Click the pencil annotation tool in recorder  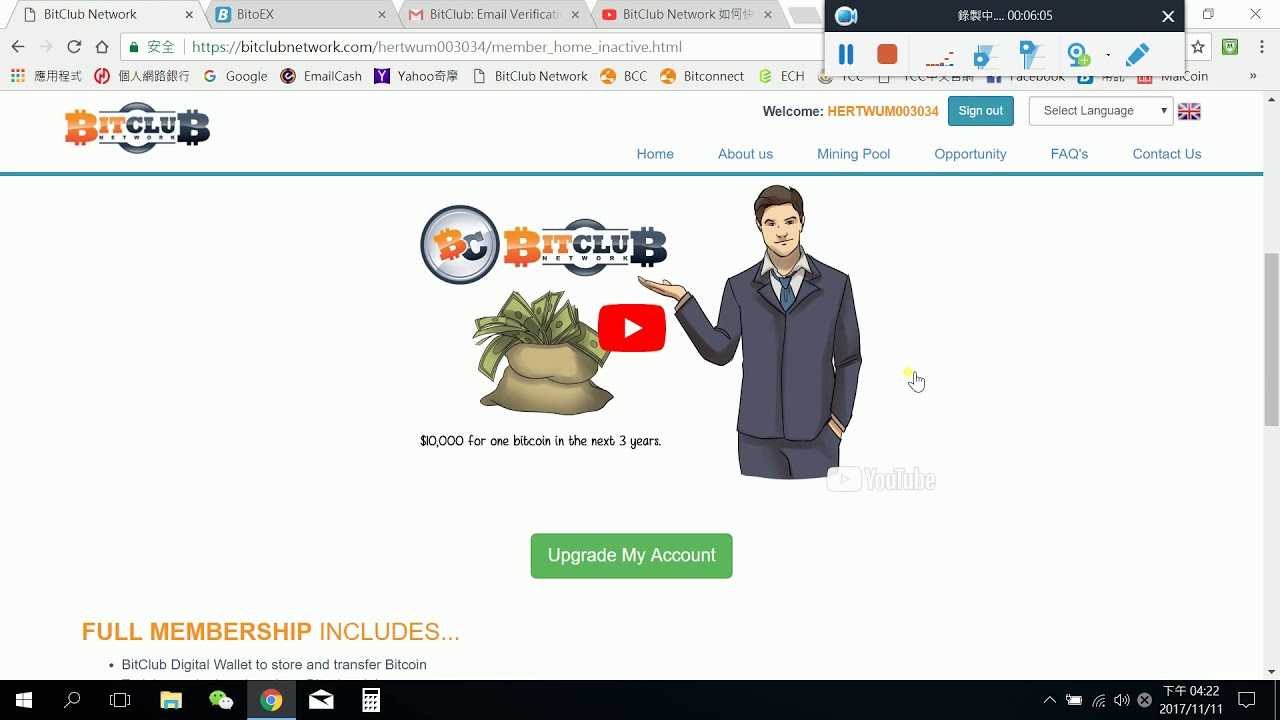[1137, 54]
